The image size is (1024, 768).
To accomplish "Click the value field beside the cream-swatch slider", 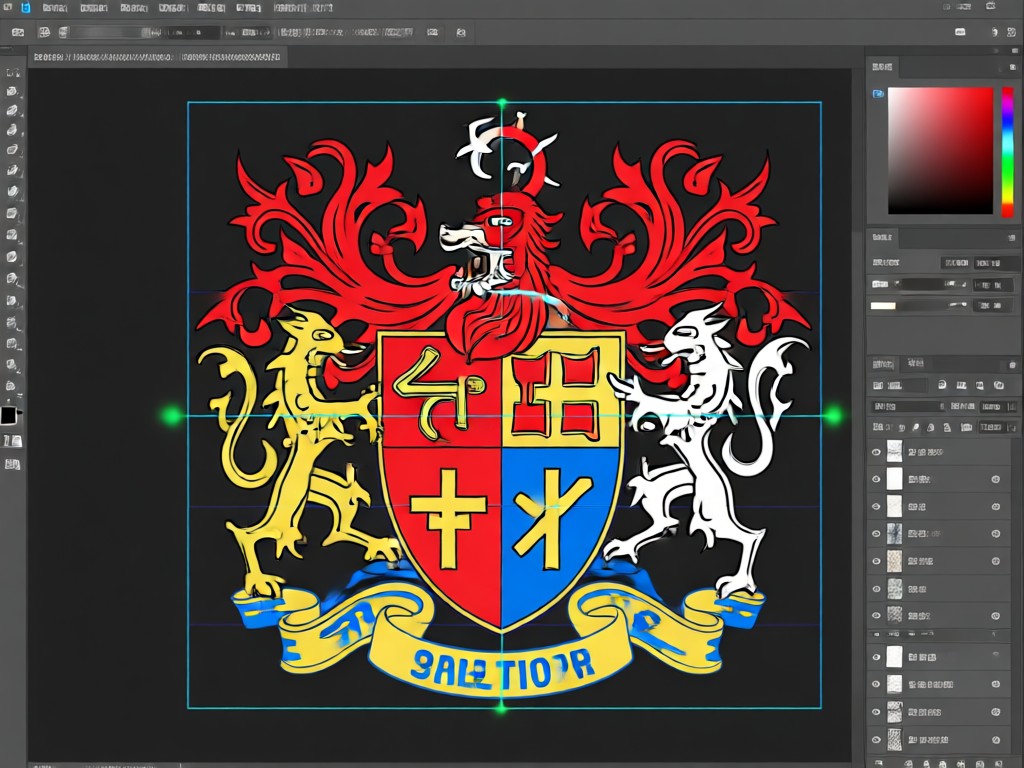I will click(991, 306).
